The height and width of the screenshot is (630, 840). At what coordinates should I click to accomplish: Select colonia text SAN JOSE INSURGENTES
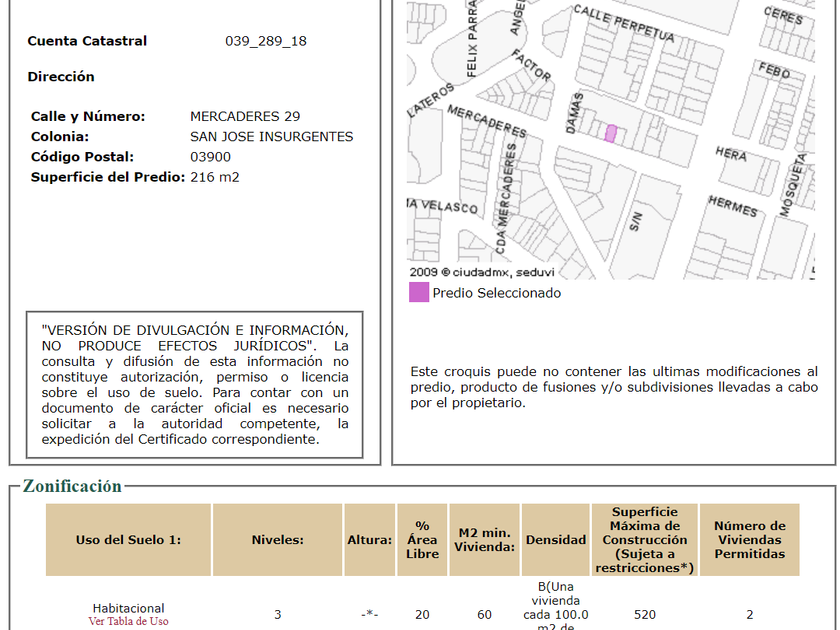[x=272, y=137]
